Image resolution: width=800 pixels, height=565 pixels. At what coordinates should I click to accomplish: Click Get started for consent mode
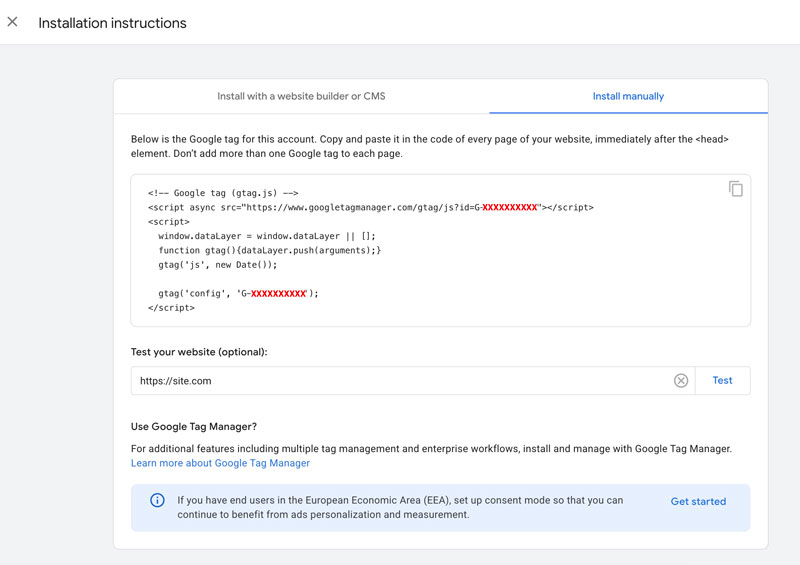coord(698,502)
